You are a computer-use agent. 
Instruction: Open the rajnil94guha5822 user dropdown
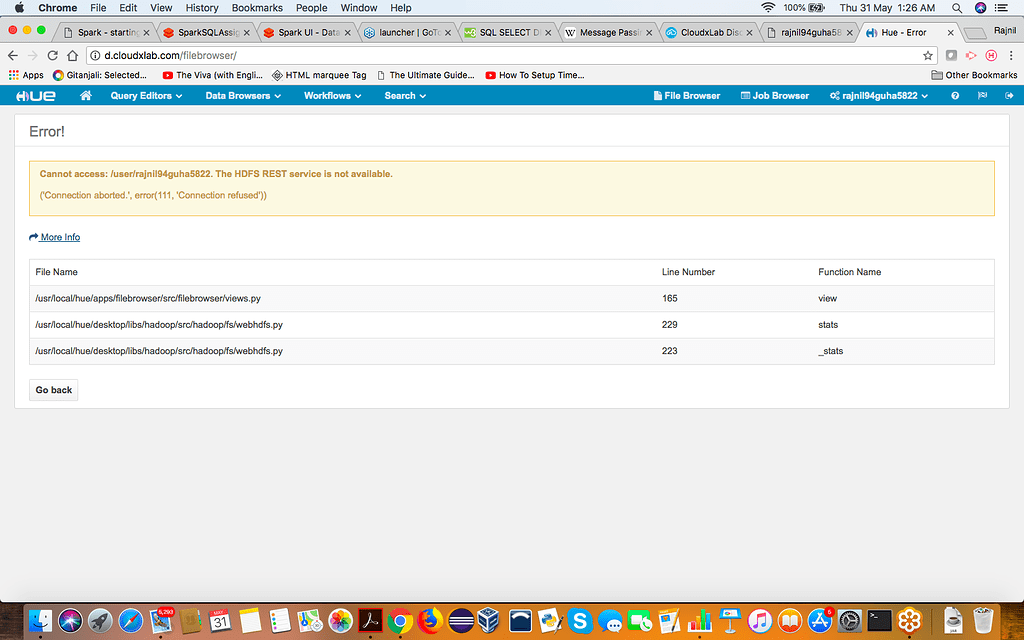pyautogui.click(x=879, y=96)
